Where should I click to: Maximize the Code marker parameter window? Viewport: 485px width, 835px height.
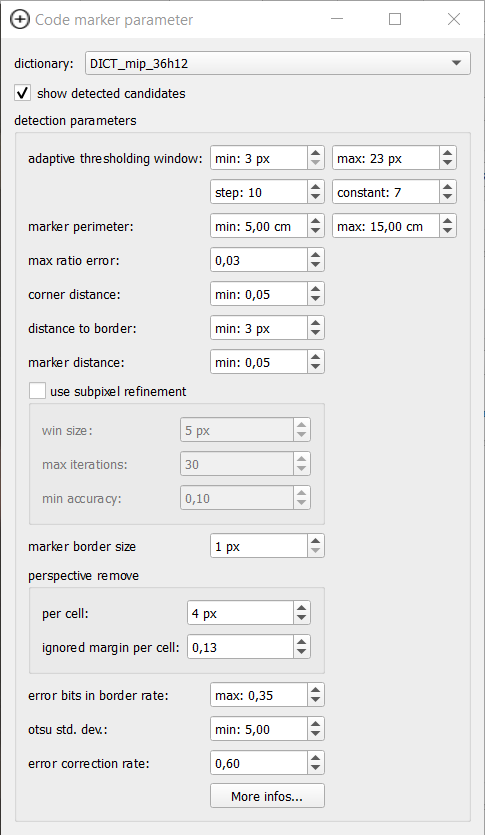395,20
